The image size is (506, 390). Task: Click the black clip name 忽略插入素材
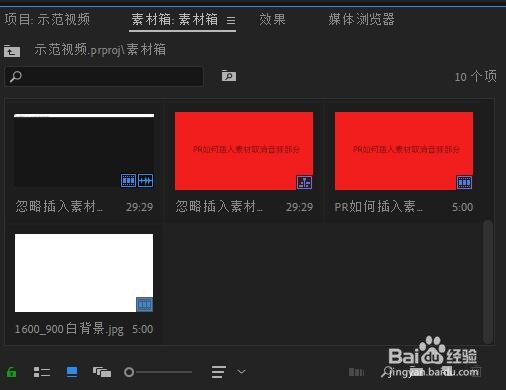59,207
